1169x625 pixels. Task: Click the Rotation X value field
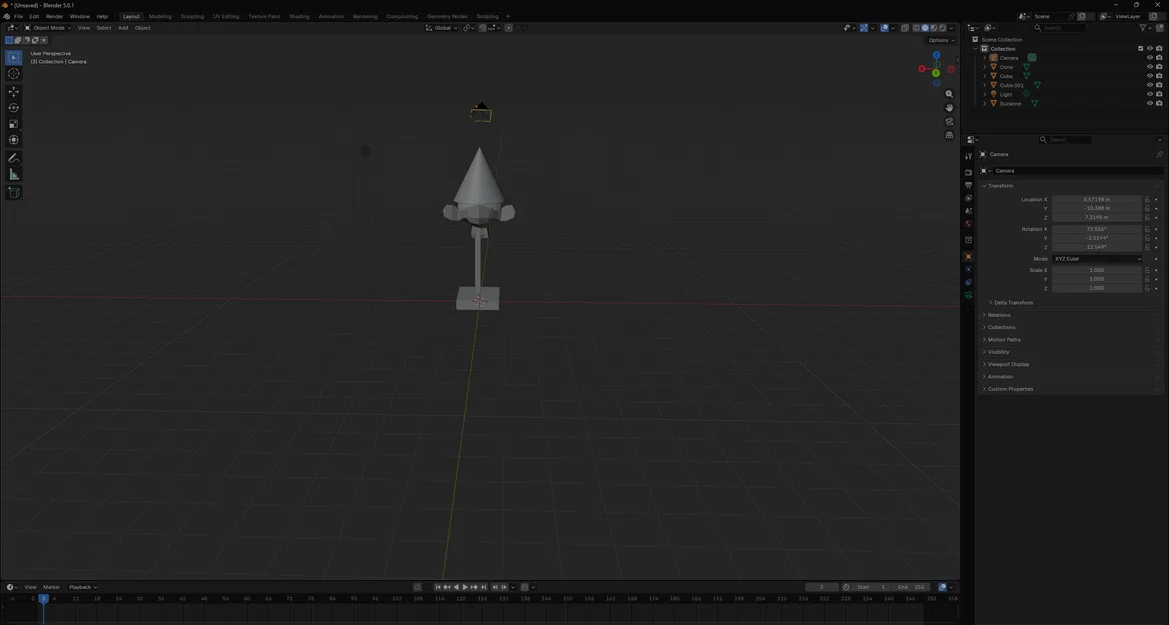tap(1096, 229)
